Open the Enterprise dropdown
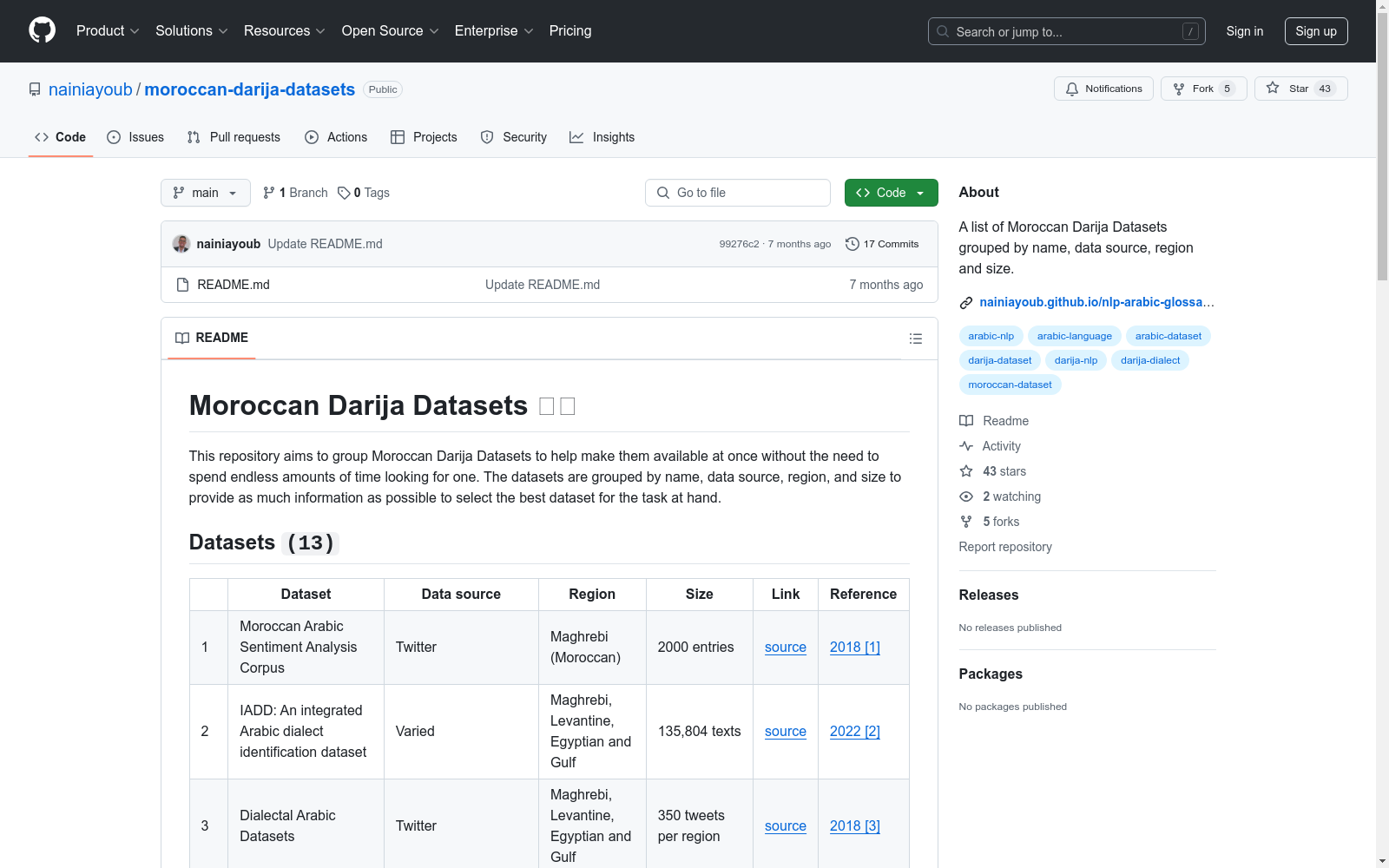1389x868 pixels. click(494, 31)
